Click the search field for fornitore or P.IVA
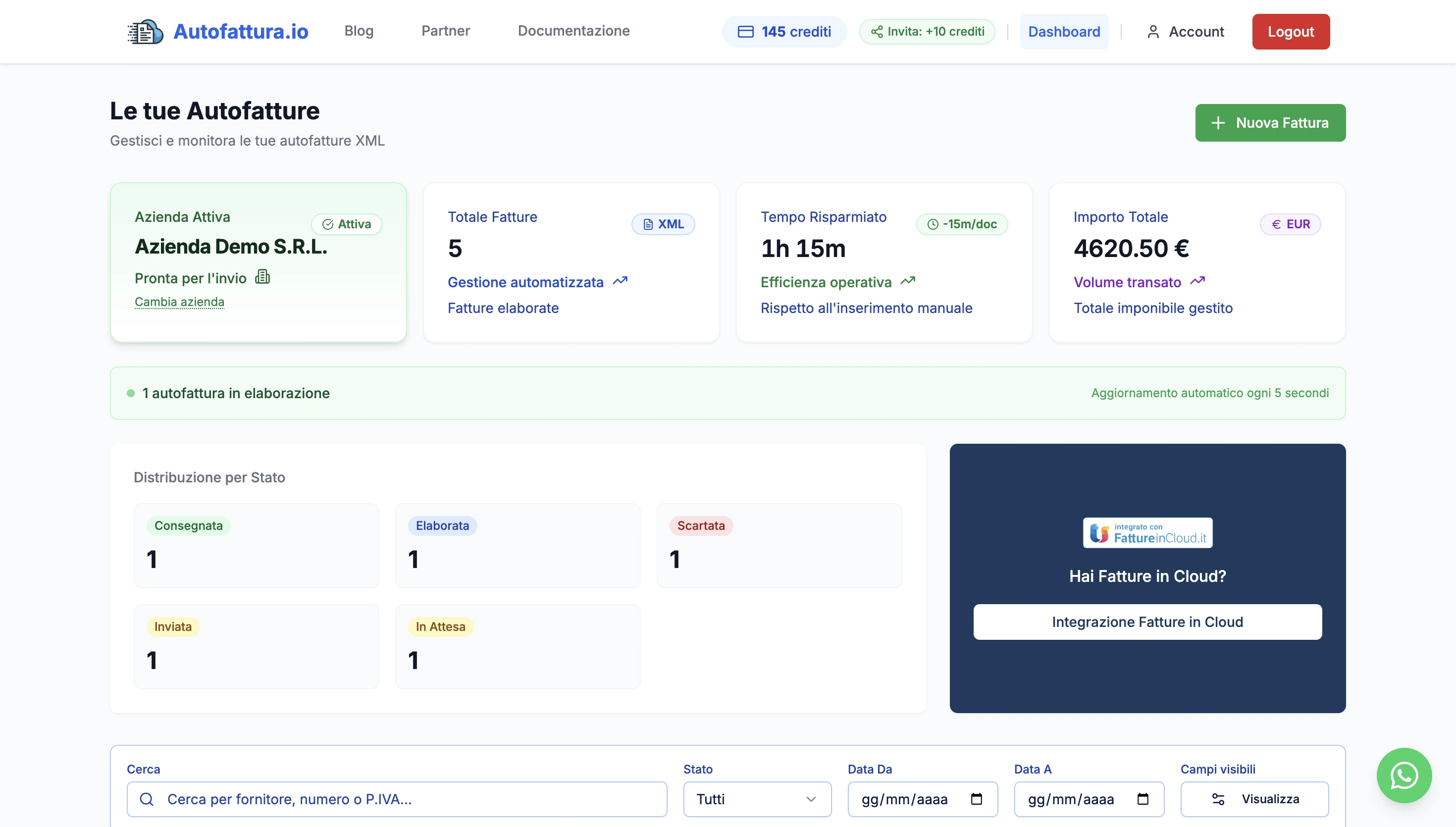Image resolution: width=1456 pixels, height=827 pixels. click(x=397, y=799)
